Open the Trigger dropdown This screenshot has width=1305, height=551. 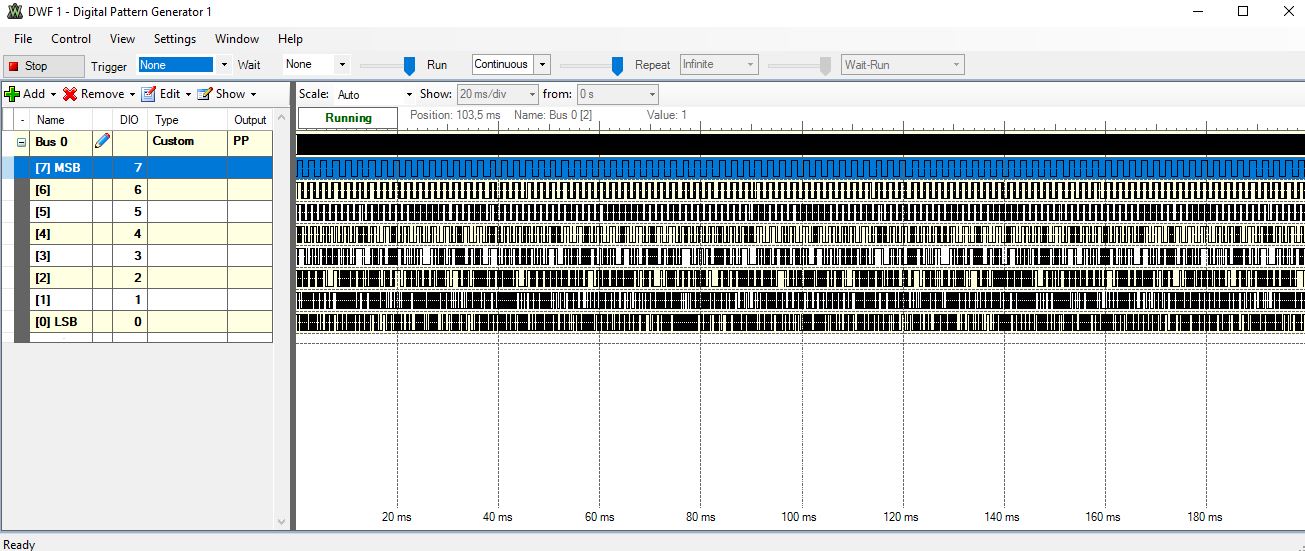coord(224,65)
